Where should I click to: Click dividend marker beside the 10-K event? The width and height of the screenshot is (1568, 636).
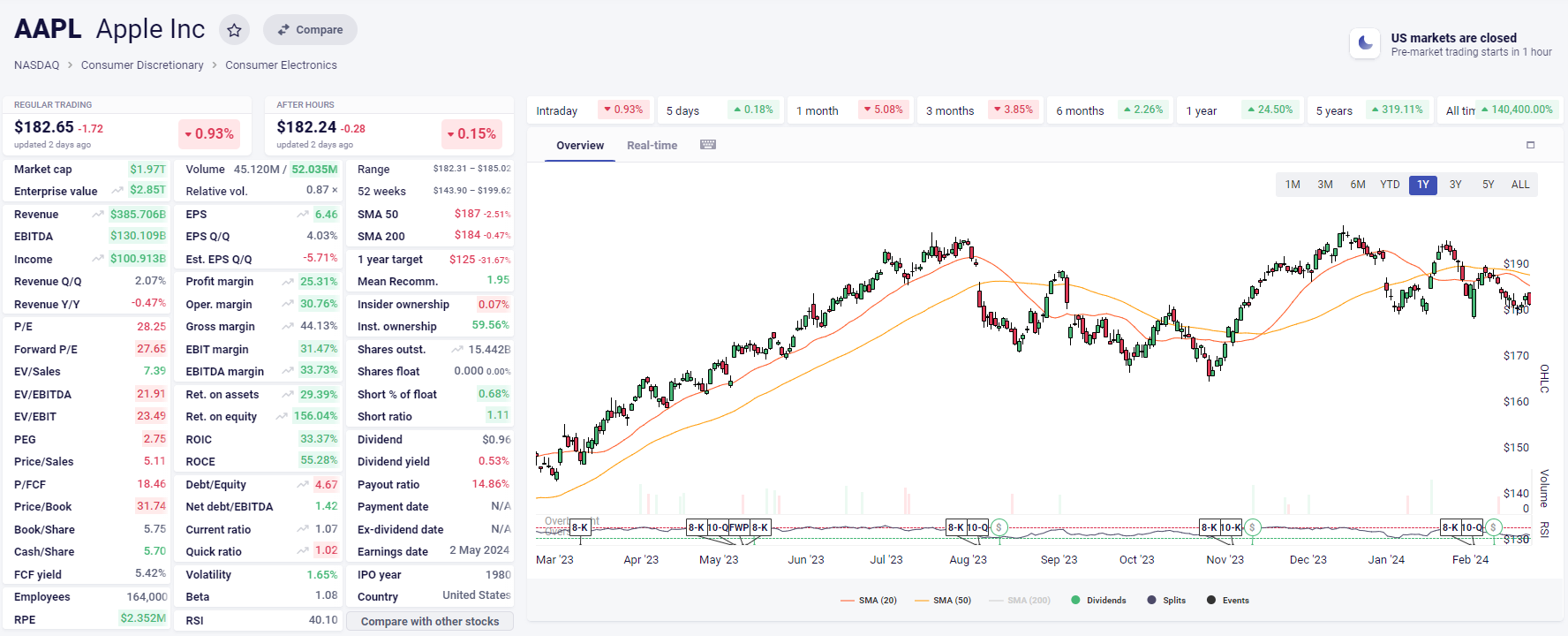[x=1252, y=527]
